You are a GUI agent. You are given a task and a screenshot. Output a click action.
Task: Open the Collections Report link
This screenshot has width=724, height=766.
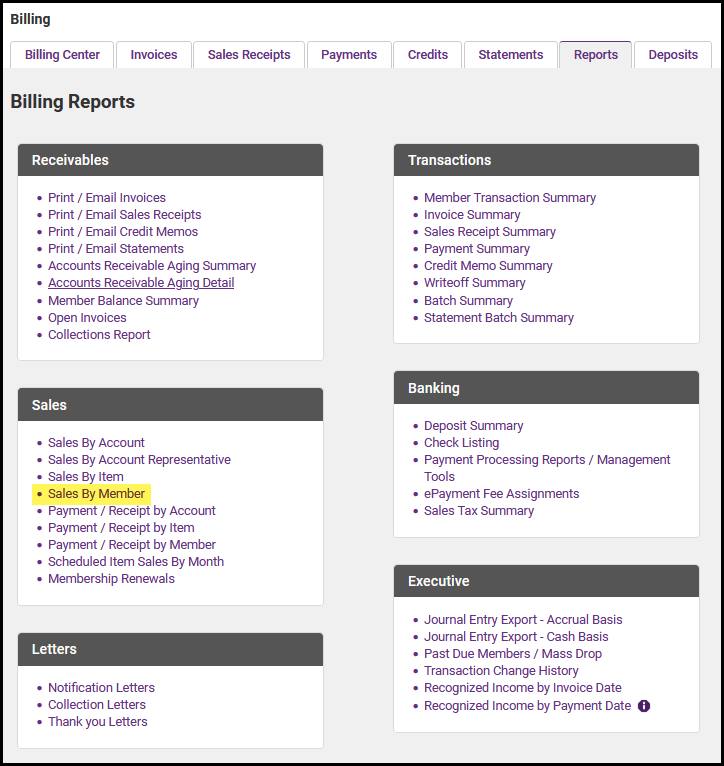(x=99, y=335)
